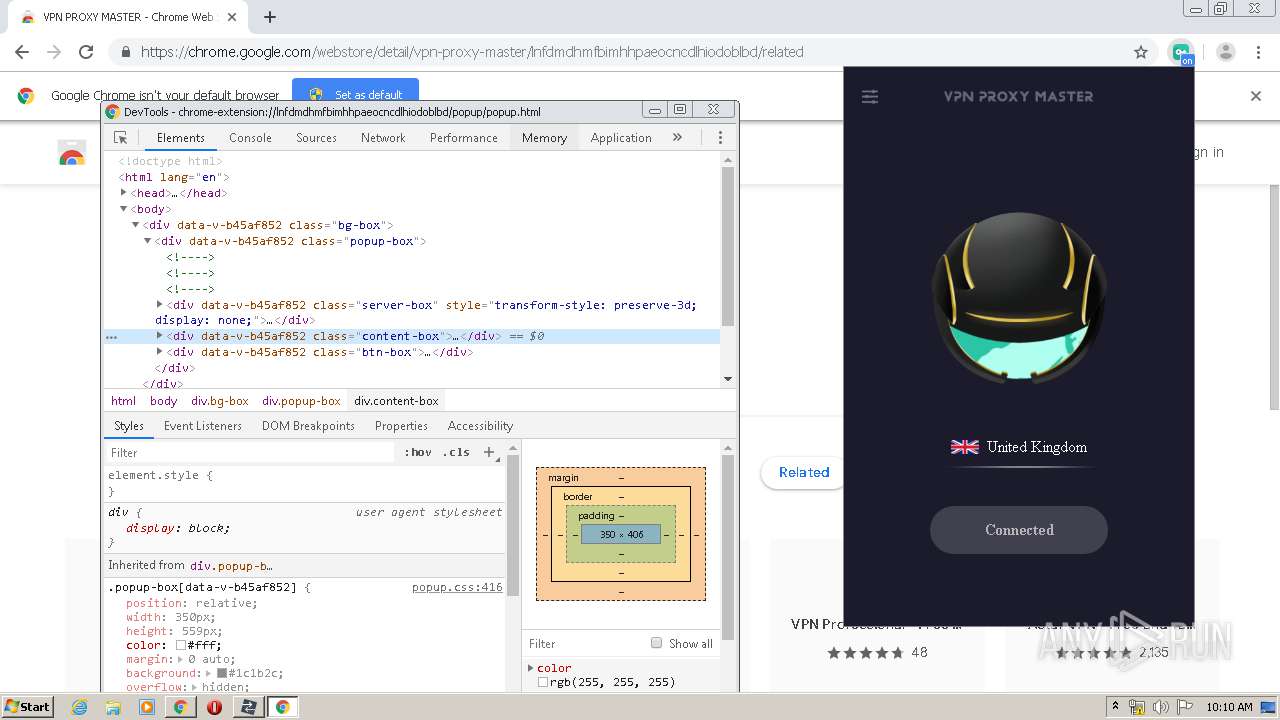Open Internet Explorer from the taskbar
This screenshot has height=720, width=1280.
tap(80, 707)
